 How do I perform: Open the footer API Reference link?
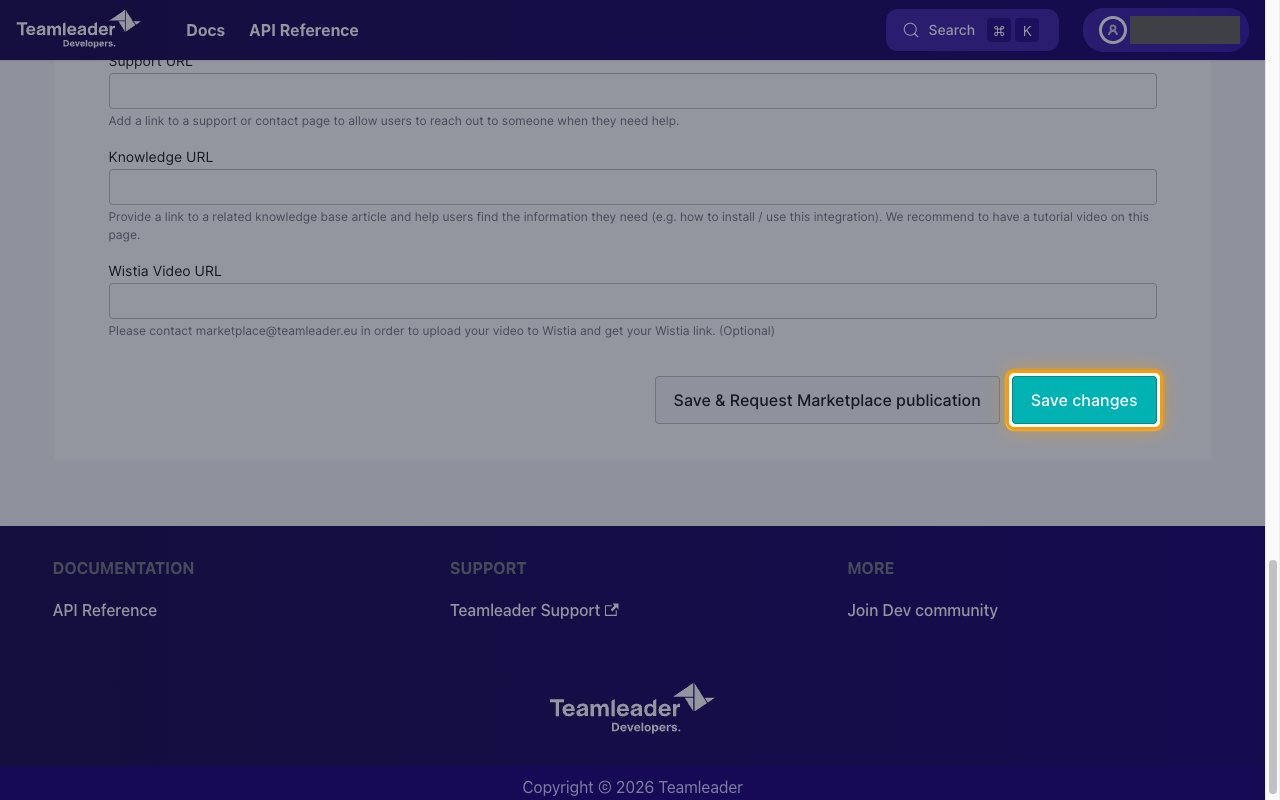pyautogui.click(x=105, y=610)
